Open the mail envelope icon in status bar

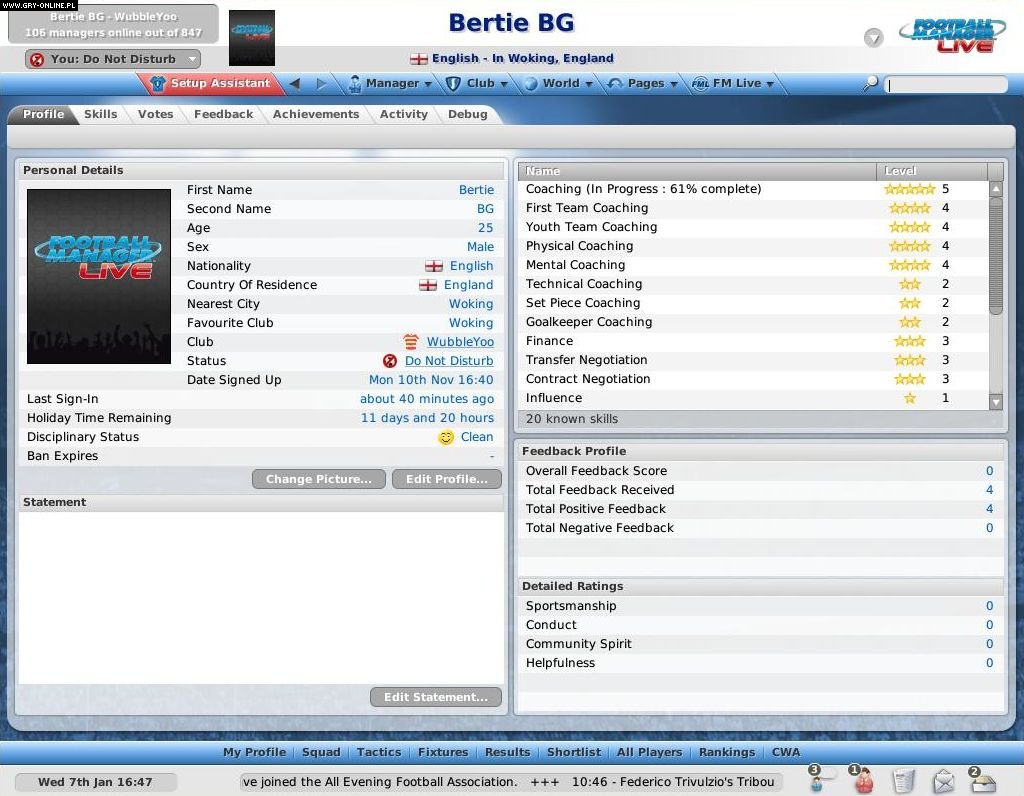(944, 781)
